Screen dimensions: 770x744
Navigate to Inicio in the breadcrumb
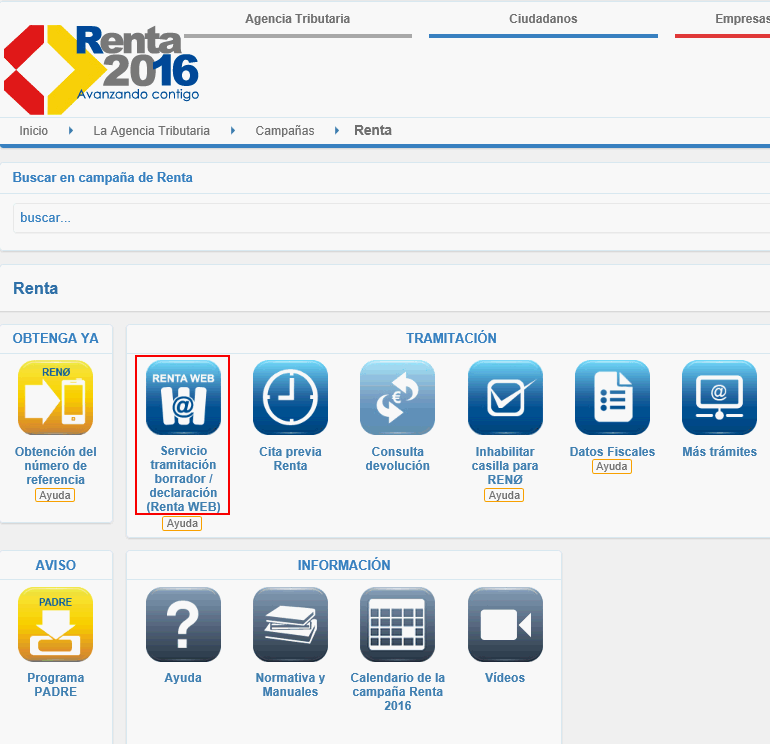[x=33, y=131]
